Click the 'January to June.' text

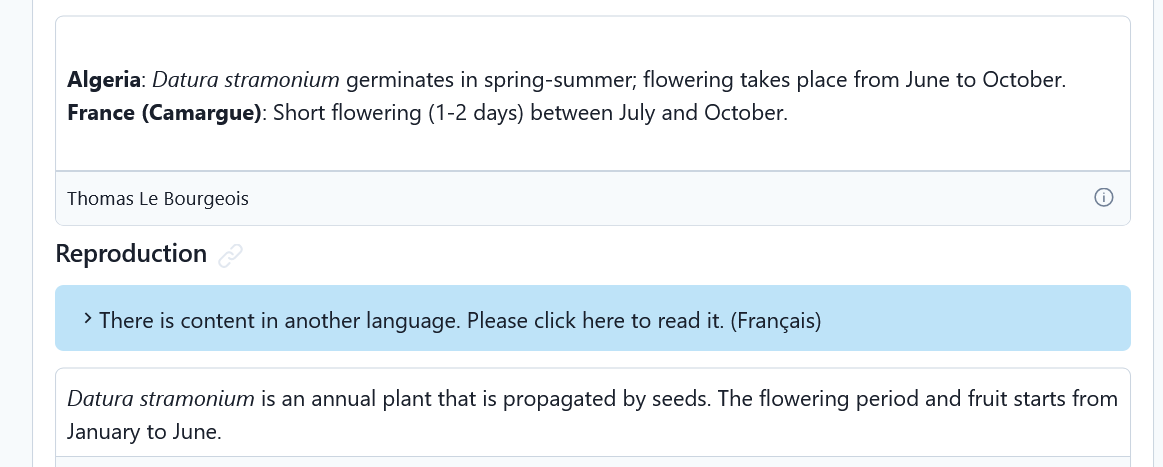(145, 432)
